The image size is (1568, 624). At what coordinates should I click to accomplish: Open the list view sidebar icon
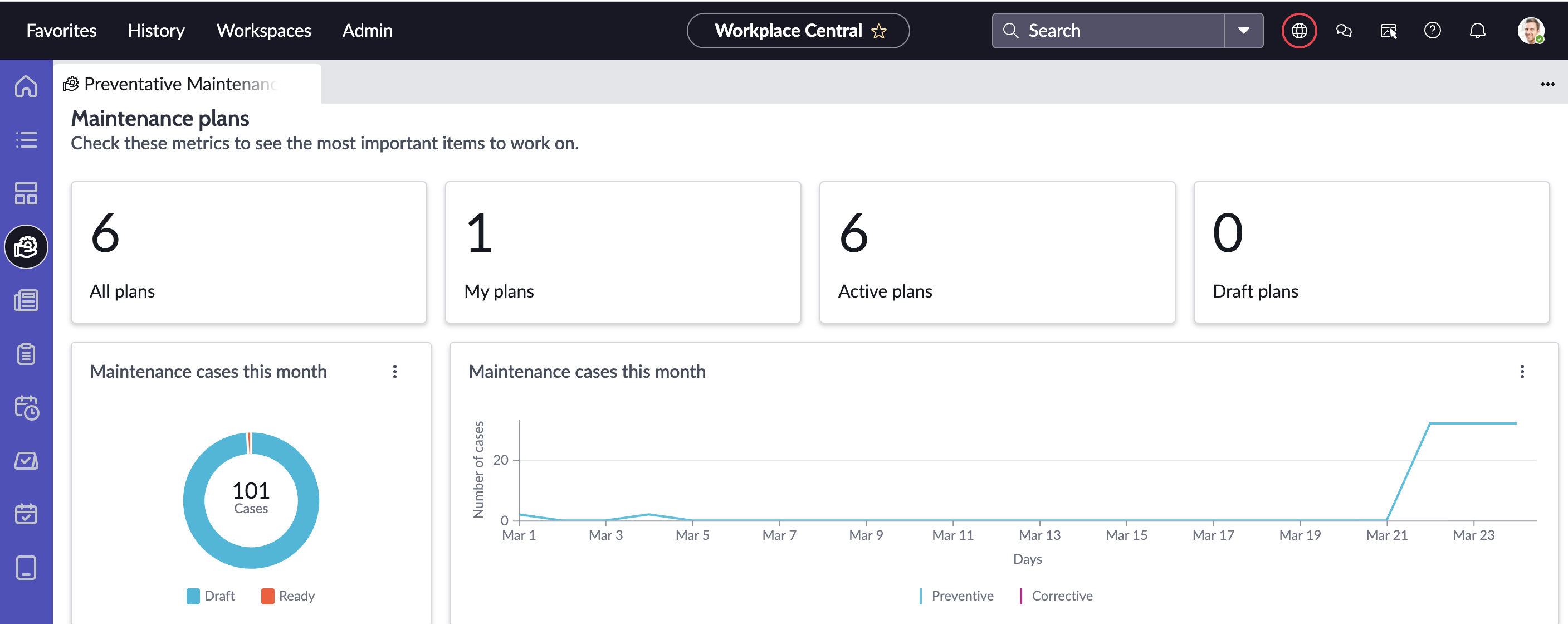[x=26, y=139]
